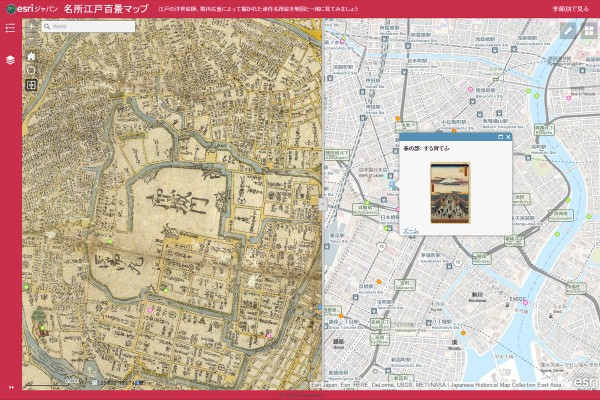Open the basemap gallery grid icon

(x=588, y=30)
